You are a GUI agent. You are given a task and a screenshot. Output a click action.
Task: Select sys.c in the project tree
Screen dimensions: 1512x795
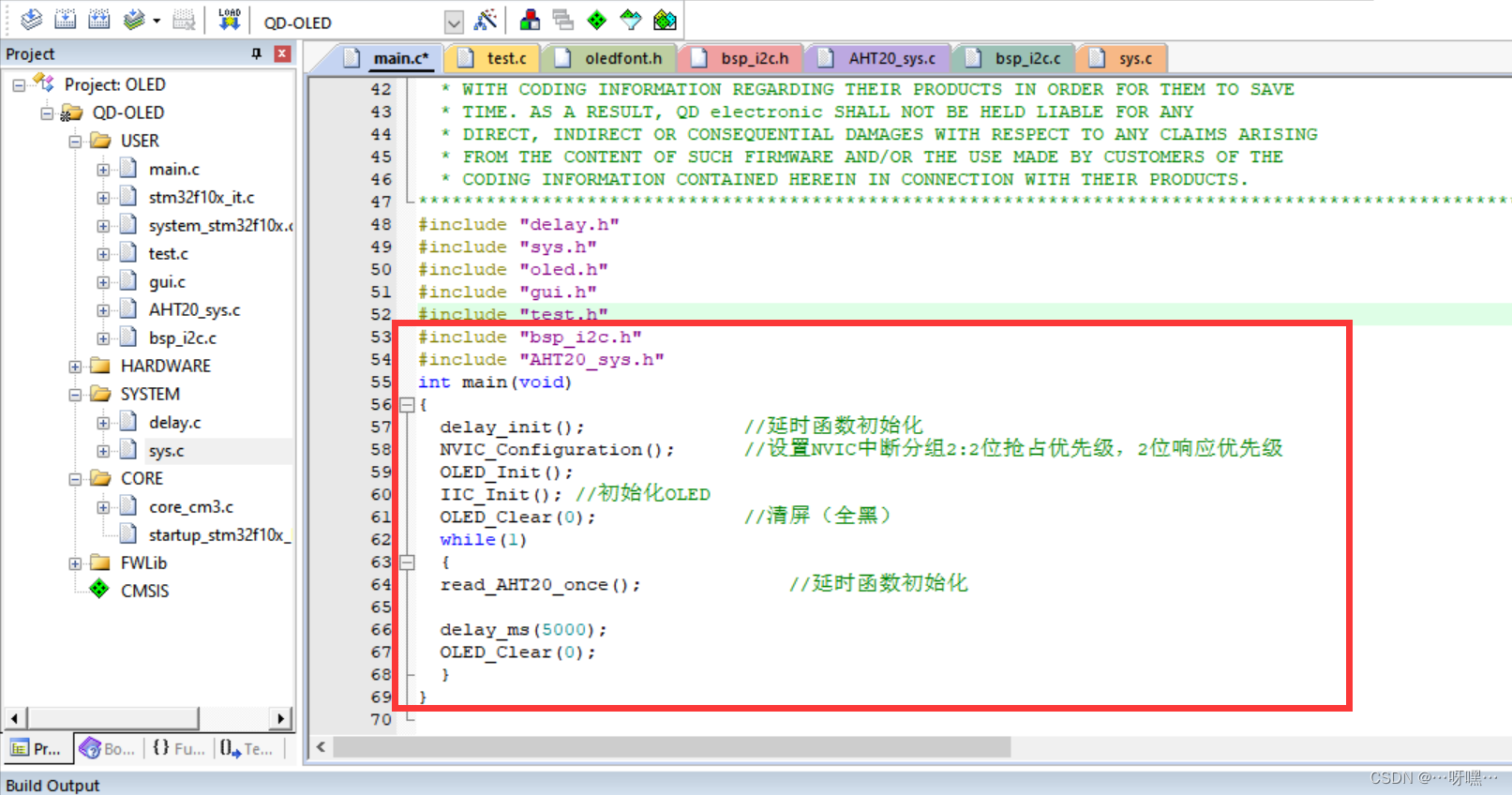[x=166, y=450]
